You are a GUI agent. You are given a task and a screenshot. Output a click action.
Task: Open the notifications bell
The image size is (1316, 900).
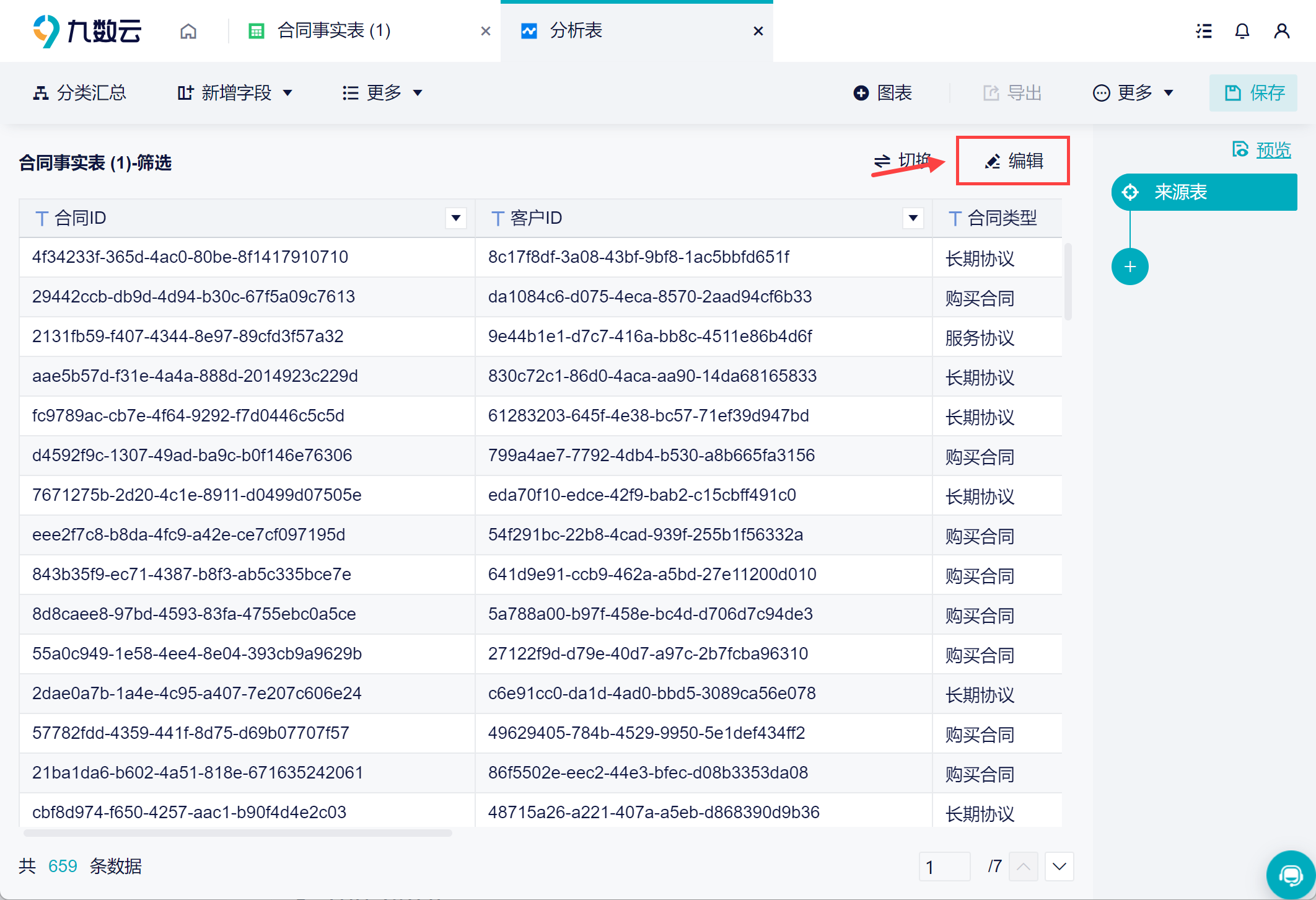pyautogui.click(x=1242, y=31)
